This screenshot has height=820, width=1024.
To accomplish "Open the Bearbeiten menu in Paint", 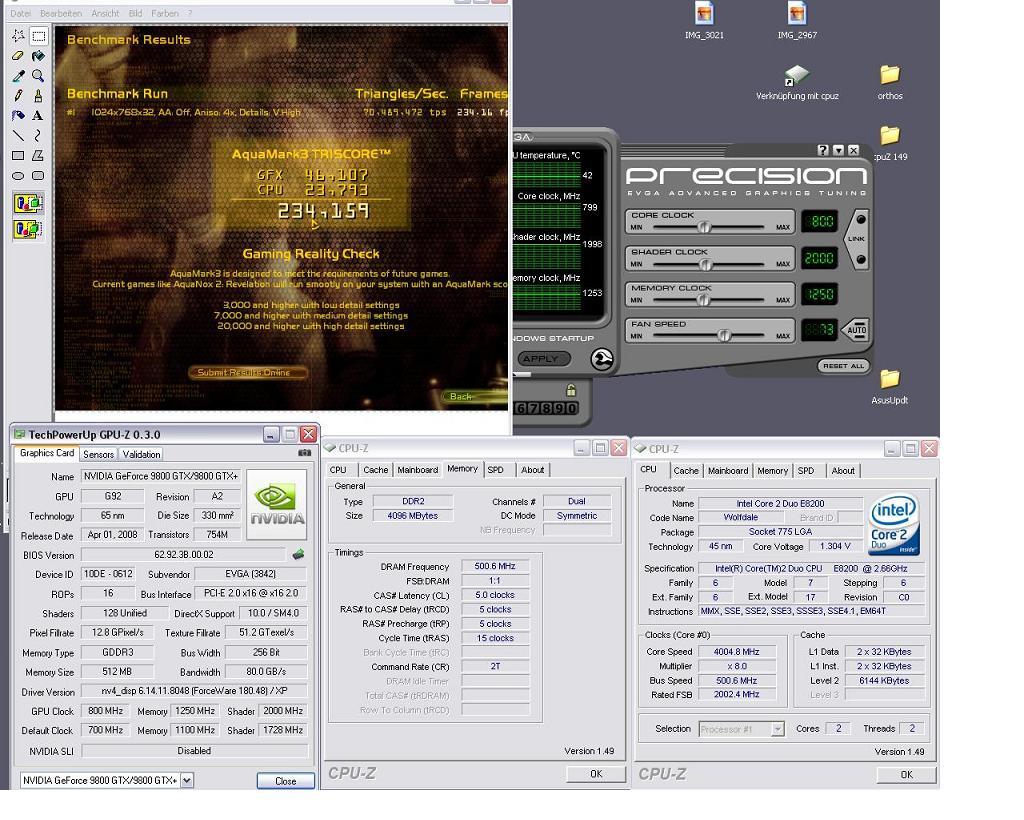I will pos(61,13).
